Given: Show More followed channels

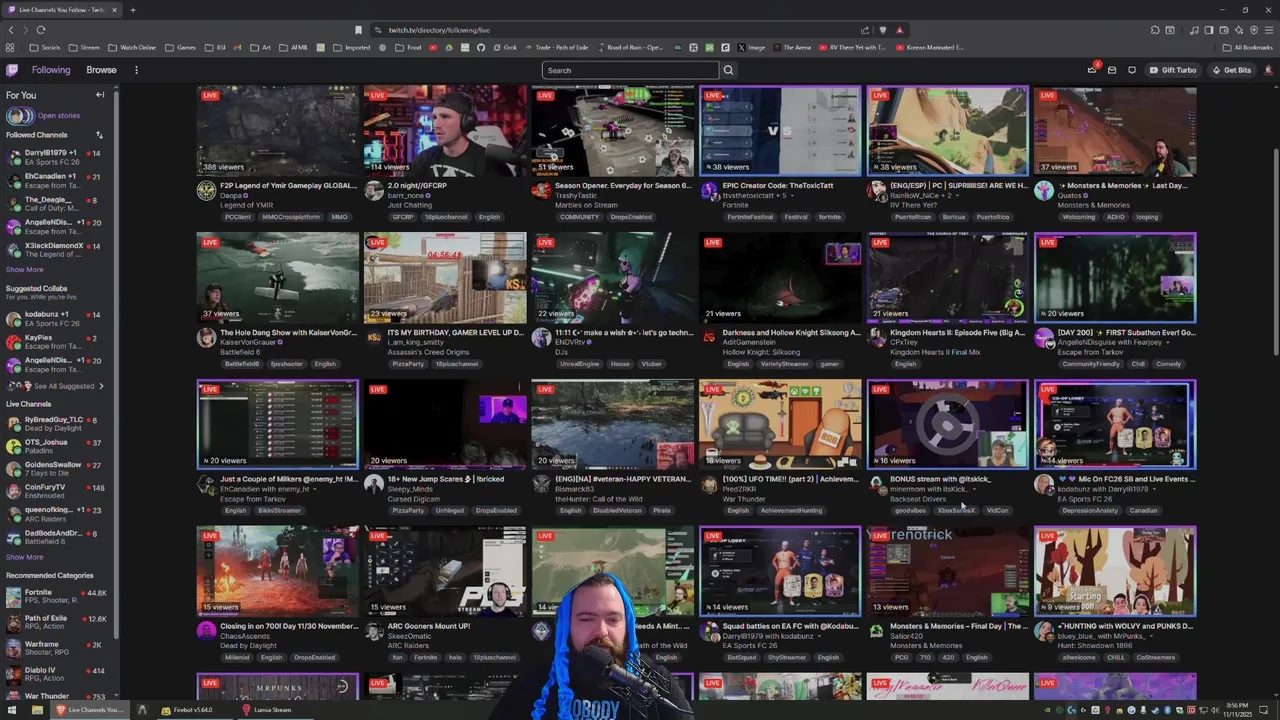Looking at the screenshot, I should tap(25, 269).
